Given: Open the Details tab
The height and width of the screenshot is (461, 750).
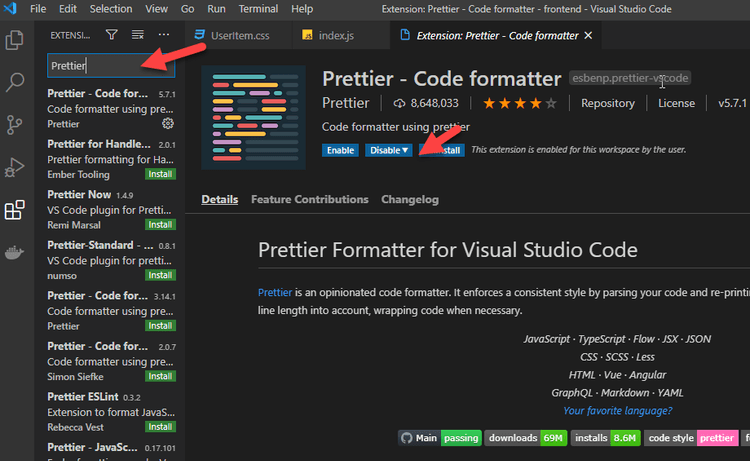Looking at the screenshot, I should [x=220, y=199].
